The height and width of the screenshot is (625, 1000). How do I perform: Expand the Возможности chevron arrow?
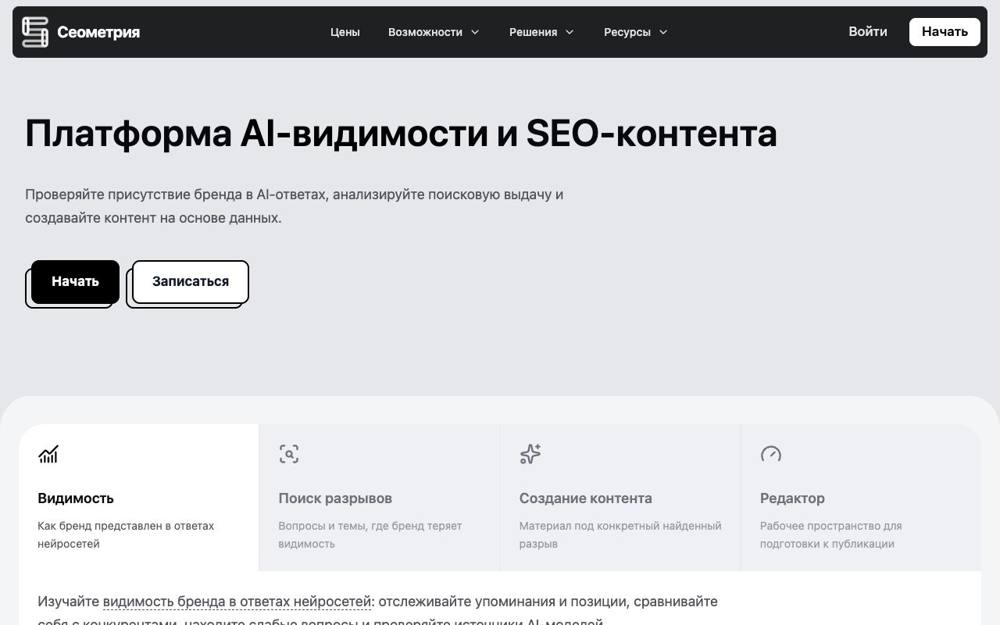[474, 32]
